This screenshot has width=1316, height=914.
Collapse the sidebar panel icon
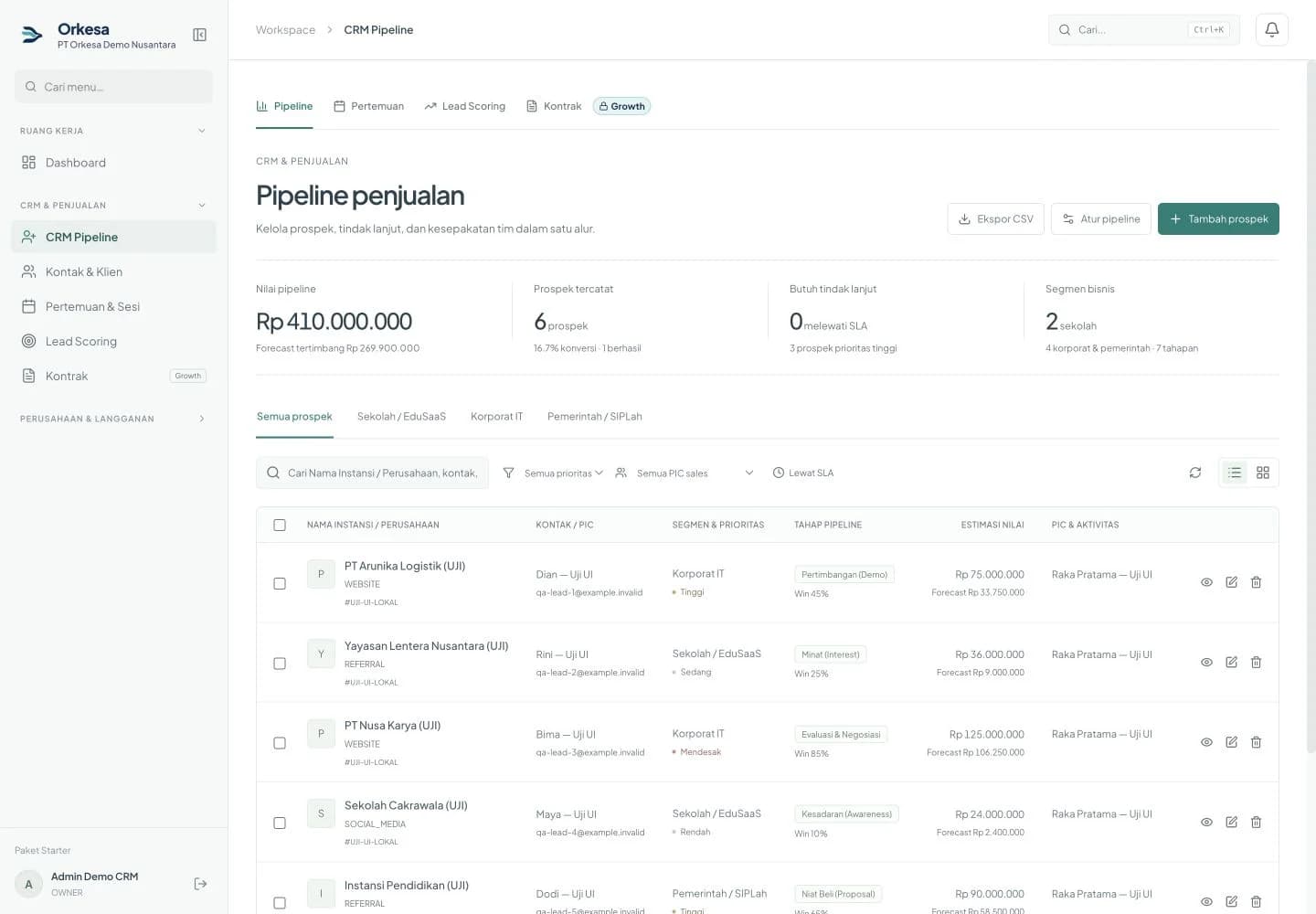tap(199, 35)
